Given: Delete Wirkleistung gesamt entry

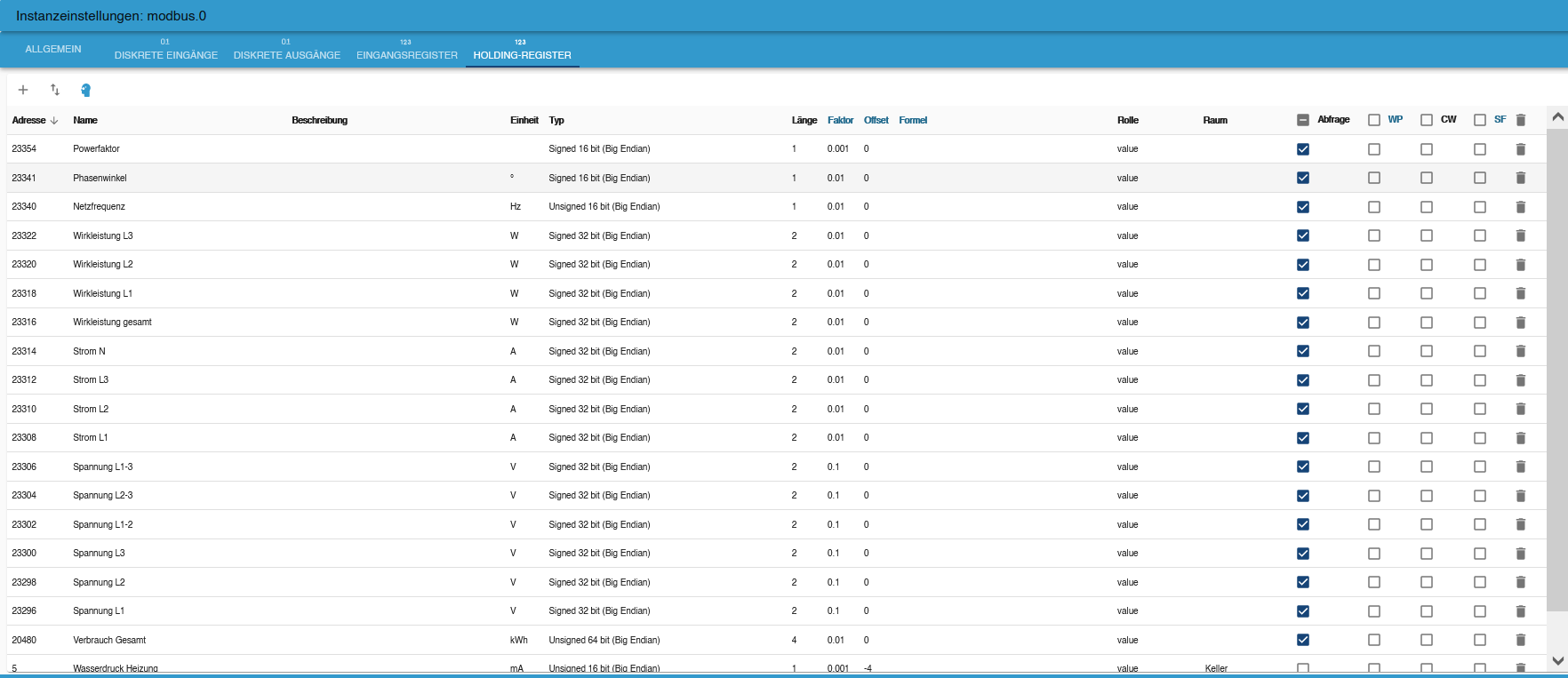Looking at the screenshot, I should click(1520, 323).
